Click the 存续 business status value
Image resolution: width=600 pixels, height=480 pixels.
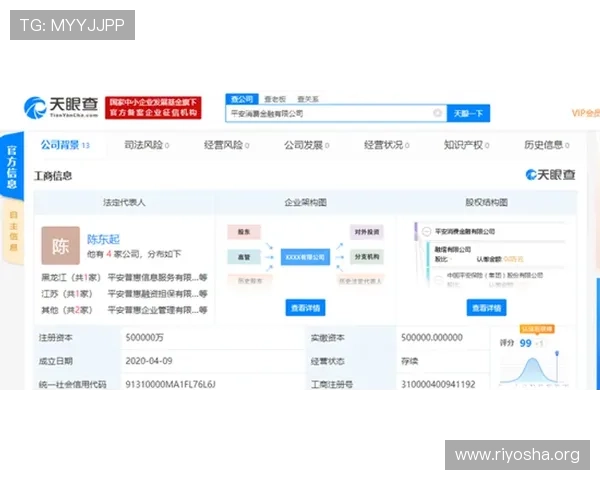(x=409, y=361)
